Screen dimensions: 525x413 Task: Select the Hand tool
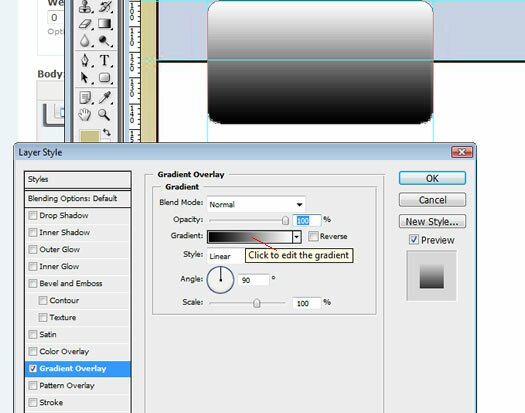85,115
